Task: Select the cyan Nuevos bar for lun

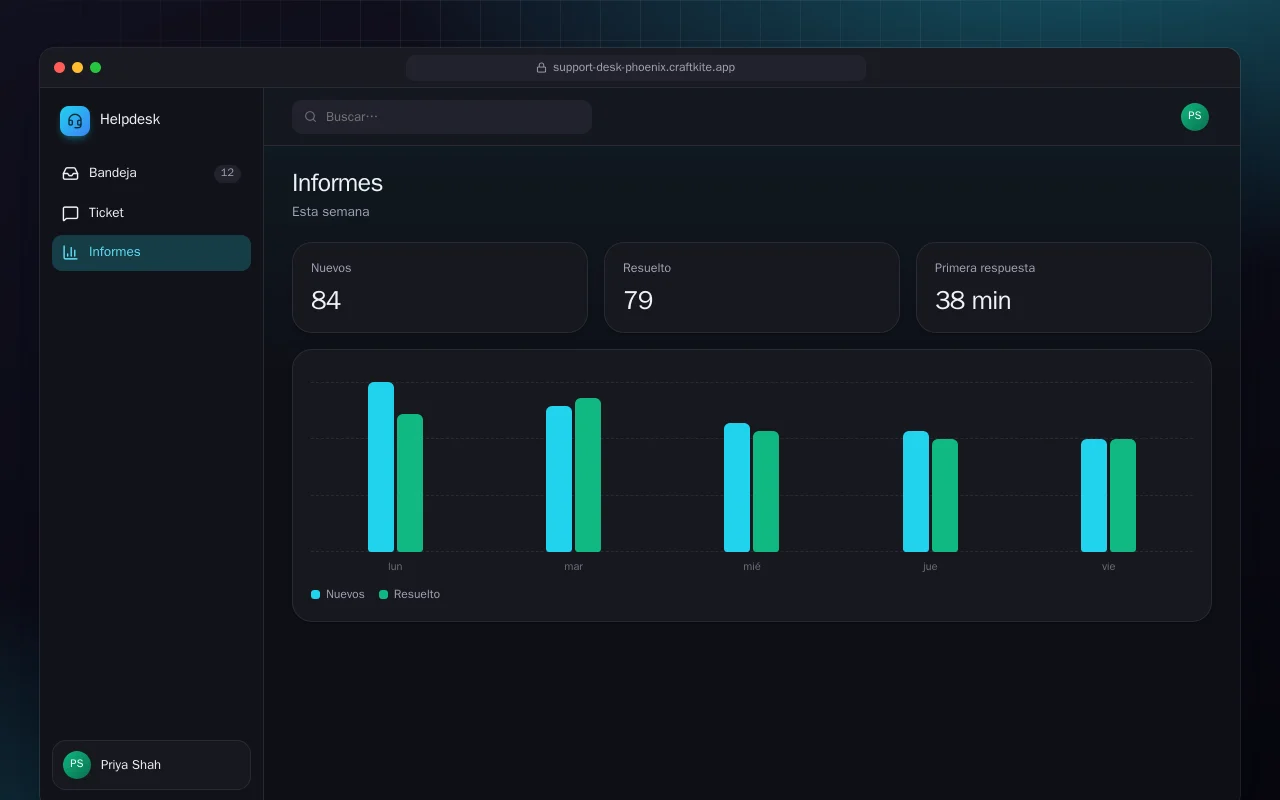Action: 381,467
